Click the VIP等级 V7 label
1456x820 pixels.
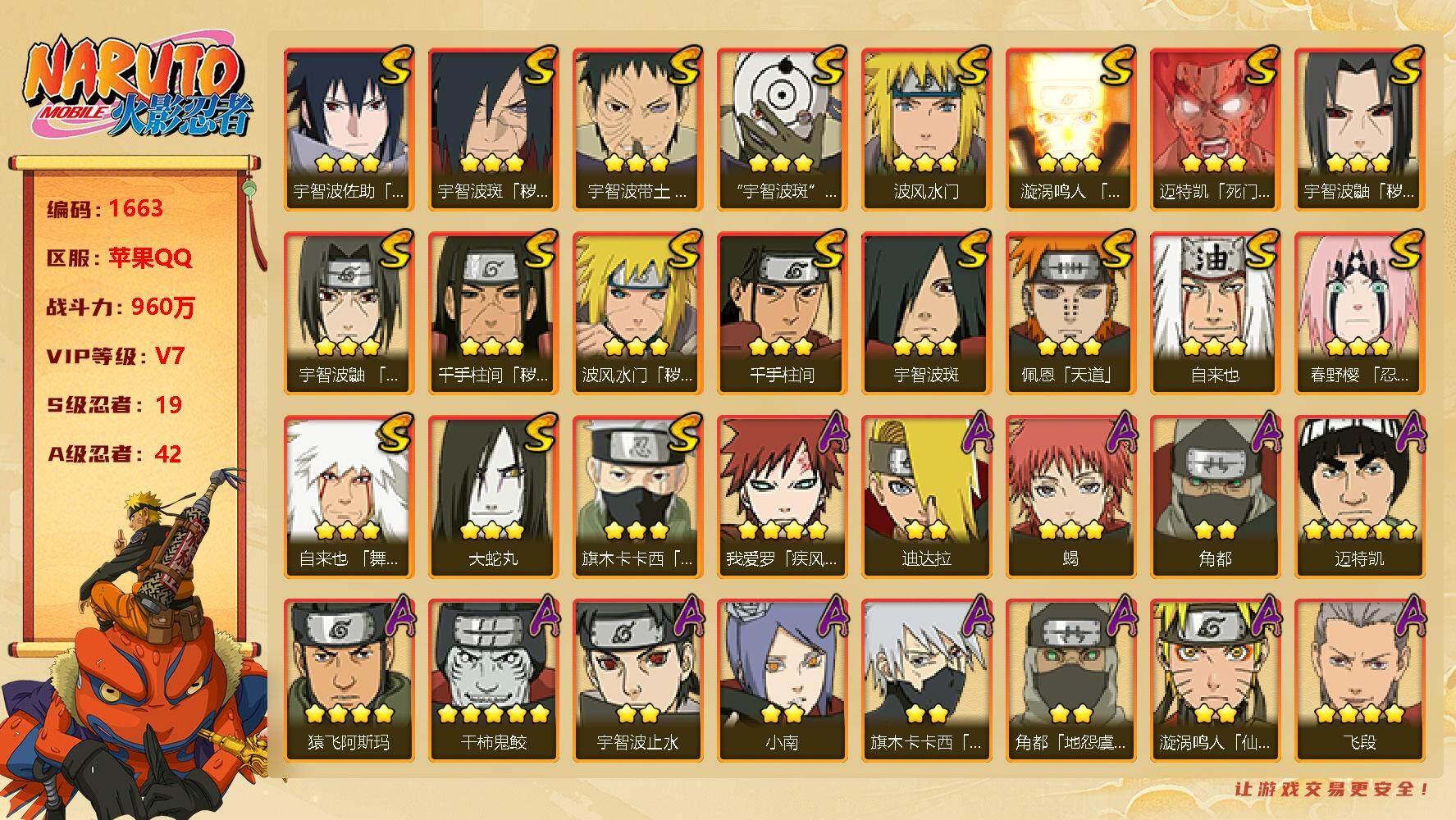click(x=115, y=356)
